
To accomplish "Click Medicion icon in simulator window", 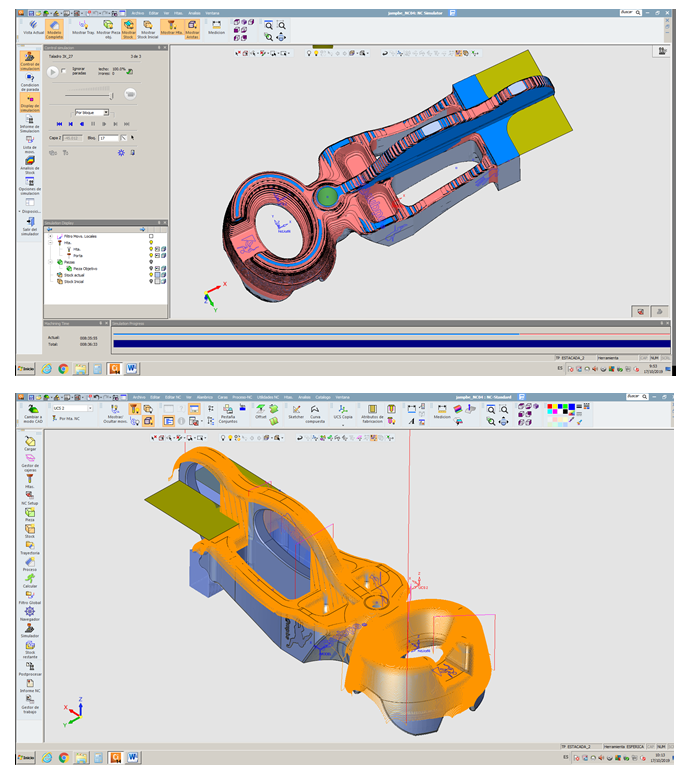I will pyautogui.click(x=216, y=27).
